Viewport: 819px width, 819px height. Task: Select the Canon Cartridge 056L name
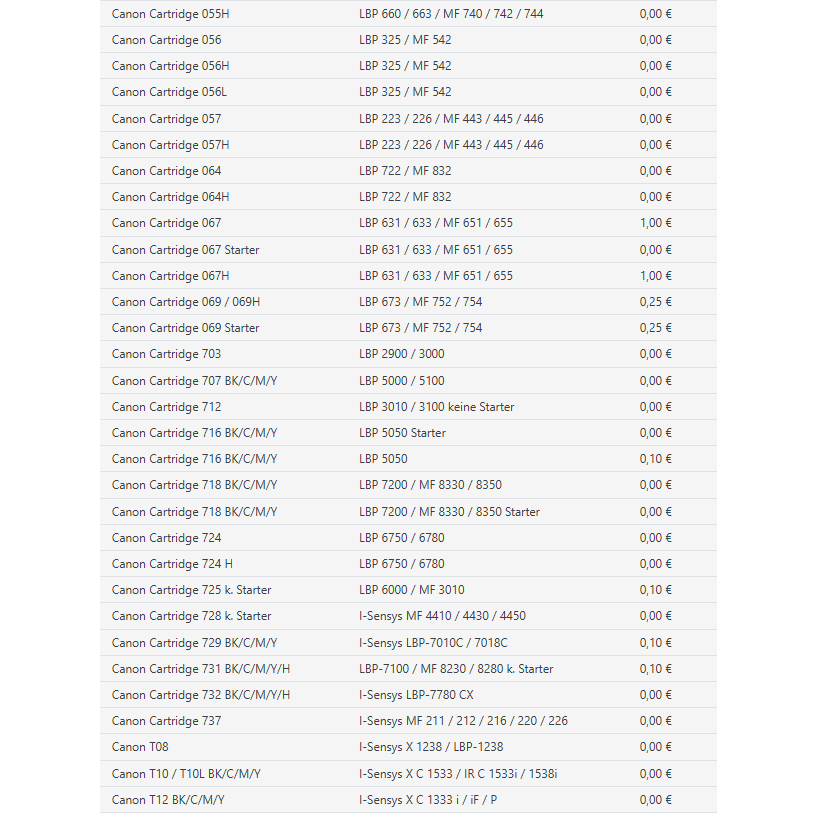click(169, 92)
